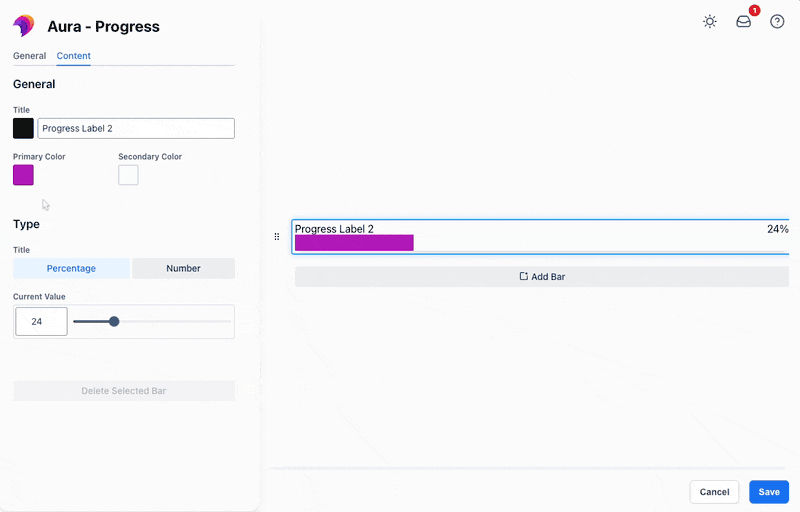800x512 pixels.
Task: Click the Current Value number field
Action: (41, 321)
